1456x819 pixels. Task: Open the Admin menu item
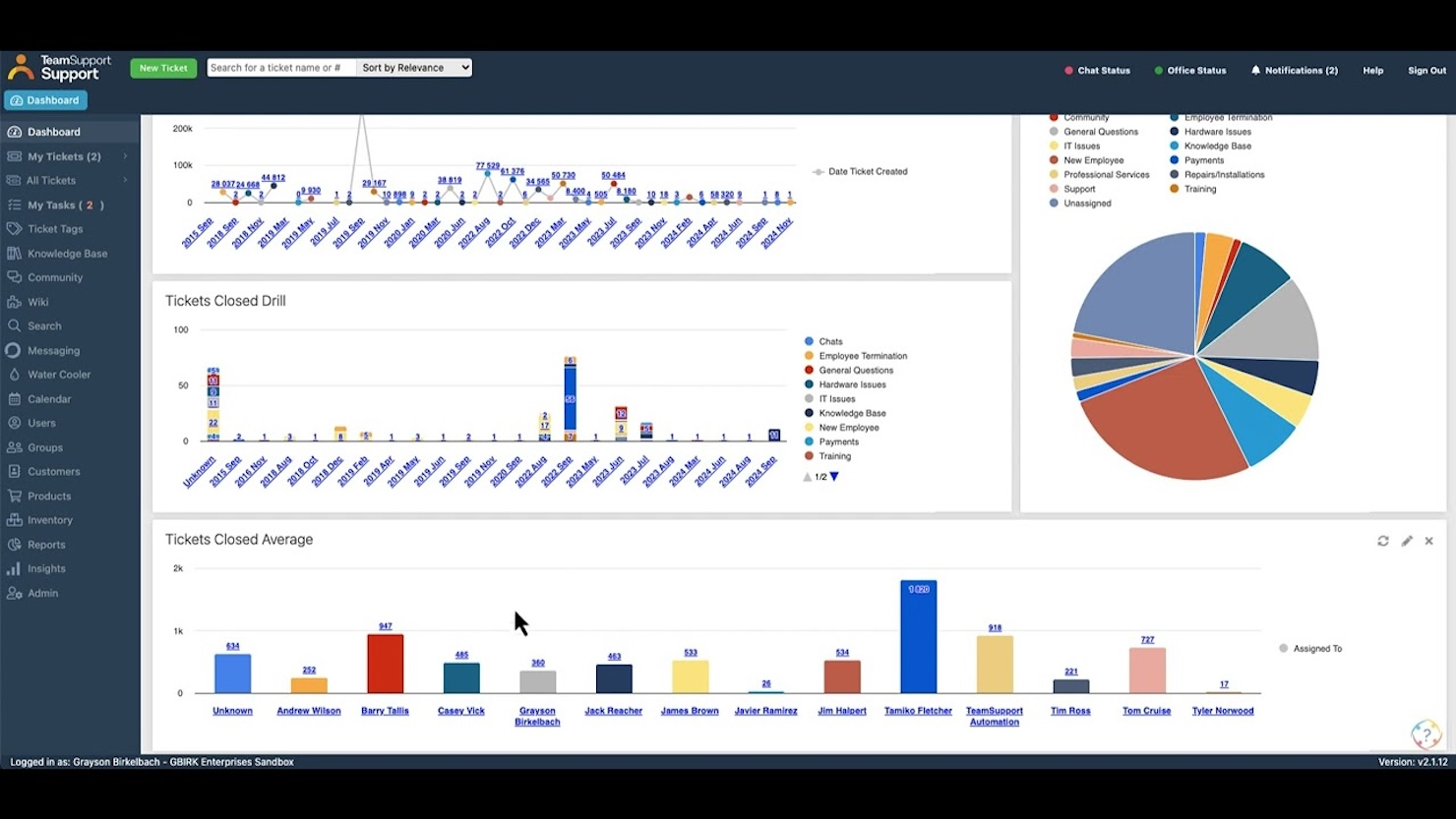40,593
